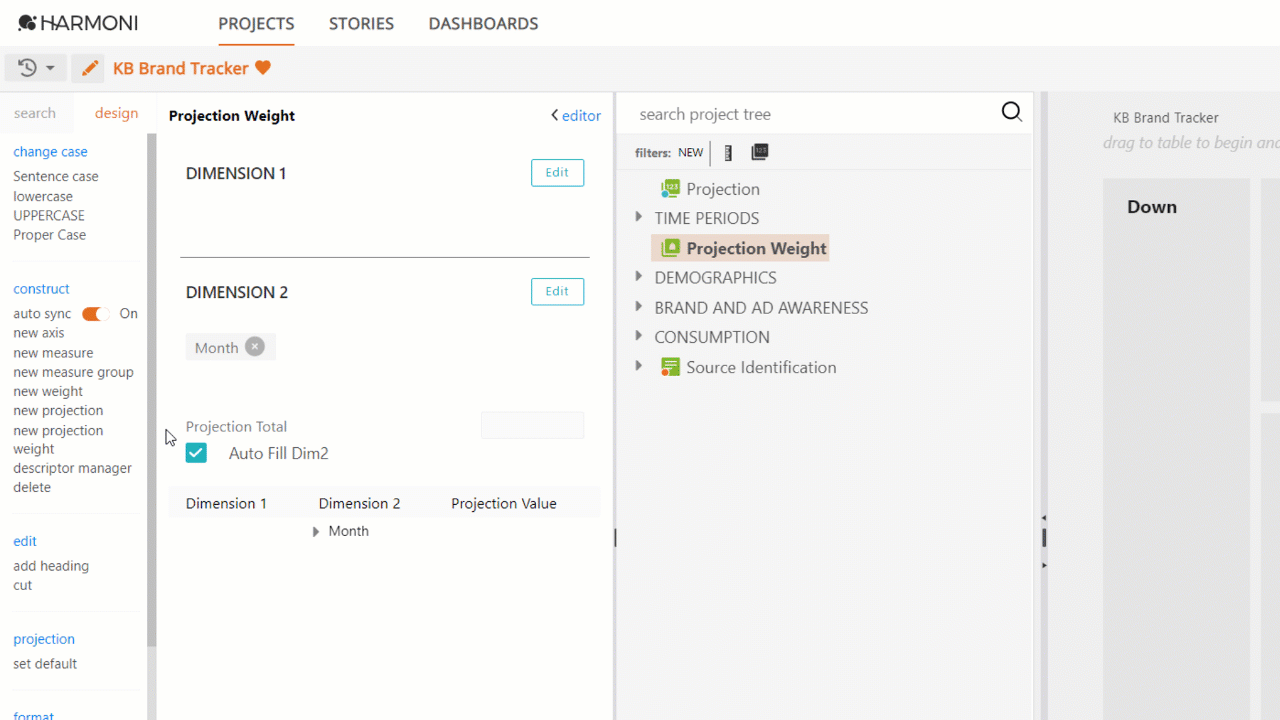Expand the Month row in dimension table
The width and height of the screenshot is (1280, 720).
[316, 531]
